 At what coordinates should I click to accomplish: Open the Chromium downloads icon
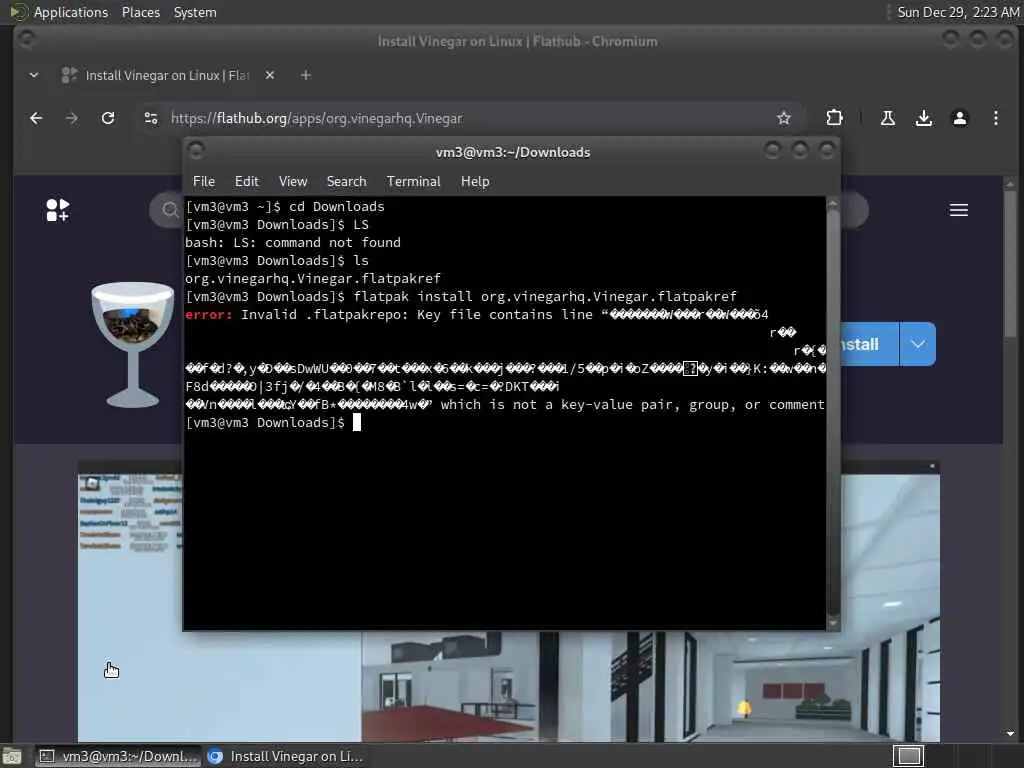[x=923, y=118]
